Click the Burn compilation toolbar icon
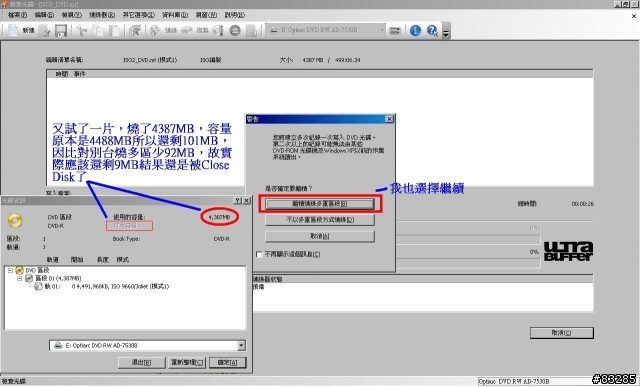Image resolution: width=640 pixels, height=387 pixels. coord(155,31)
